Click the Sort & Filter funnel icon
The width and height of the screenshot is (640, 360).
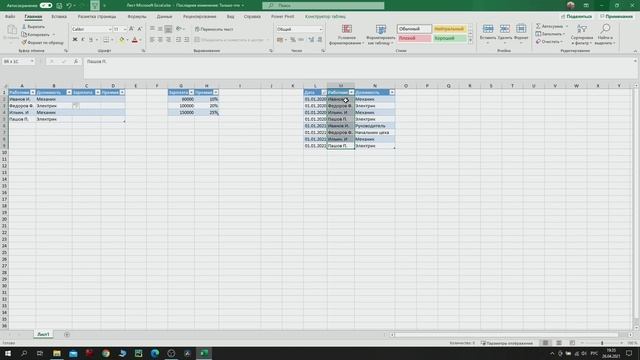(582, 29)
